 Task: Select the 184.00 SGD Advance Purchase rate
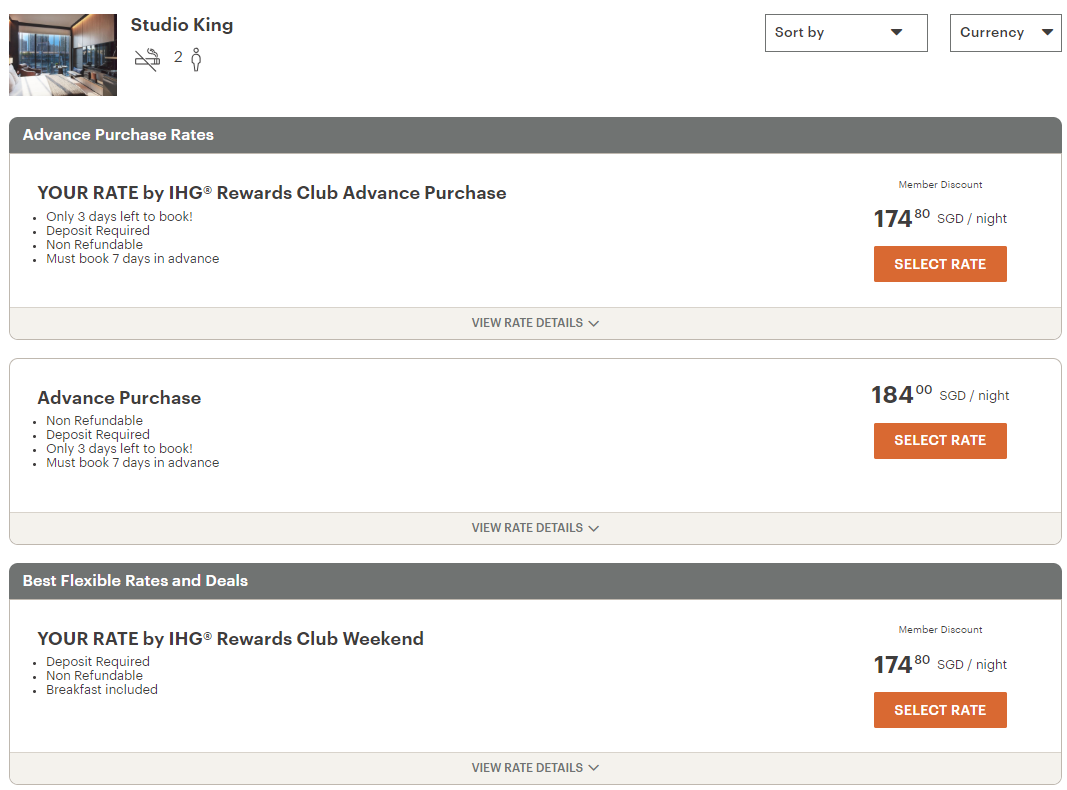[x=939, y=440]
